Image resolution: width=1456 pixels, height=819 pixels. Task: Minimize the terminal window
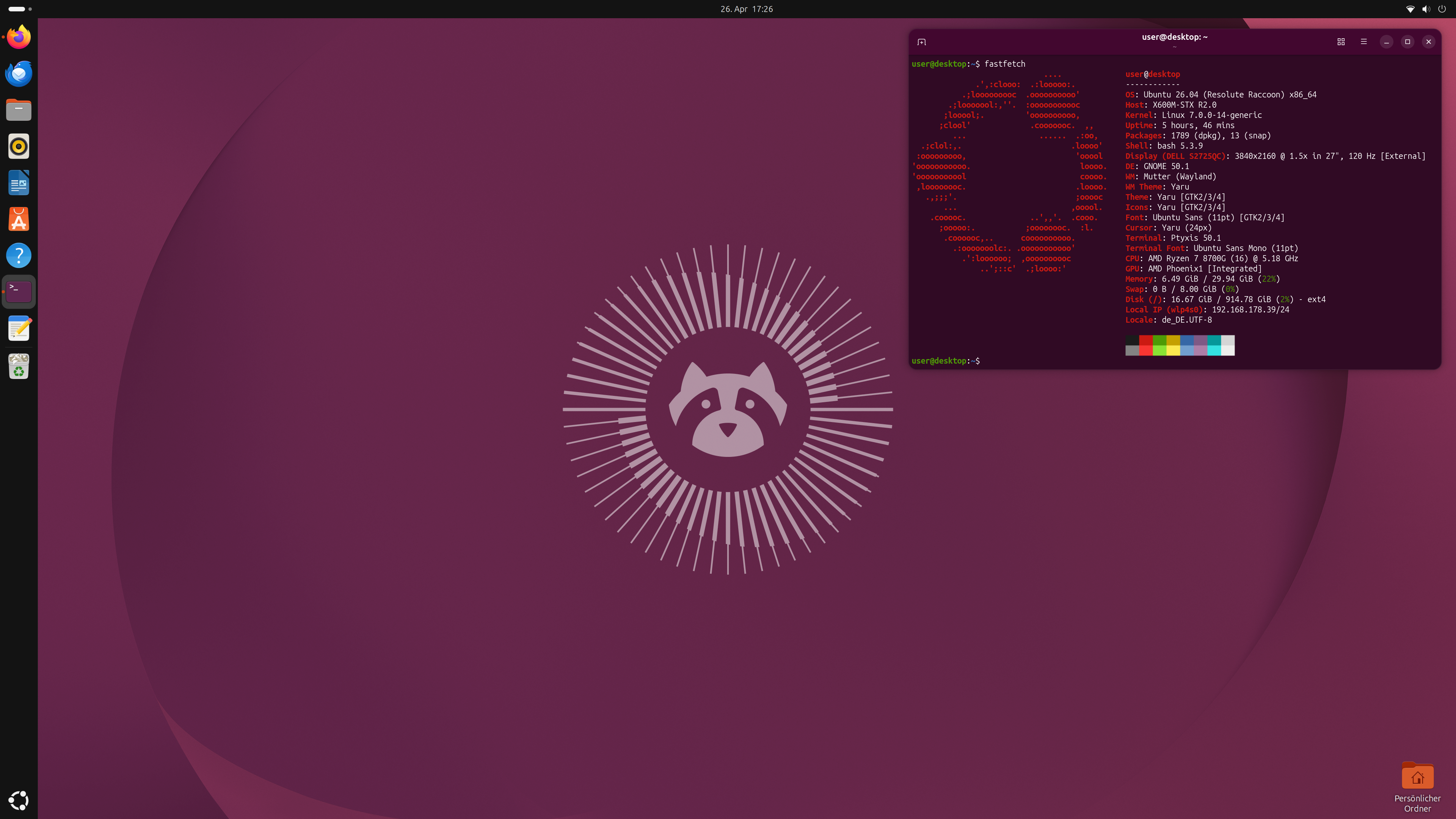[x=1387, y=42]
